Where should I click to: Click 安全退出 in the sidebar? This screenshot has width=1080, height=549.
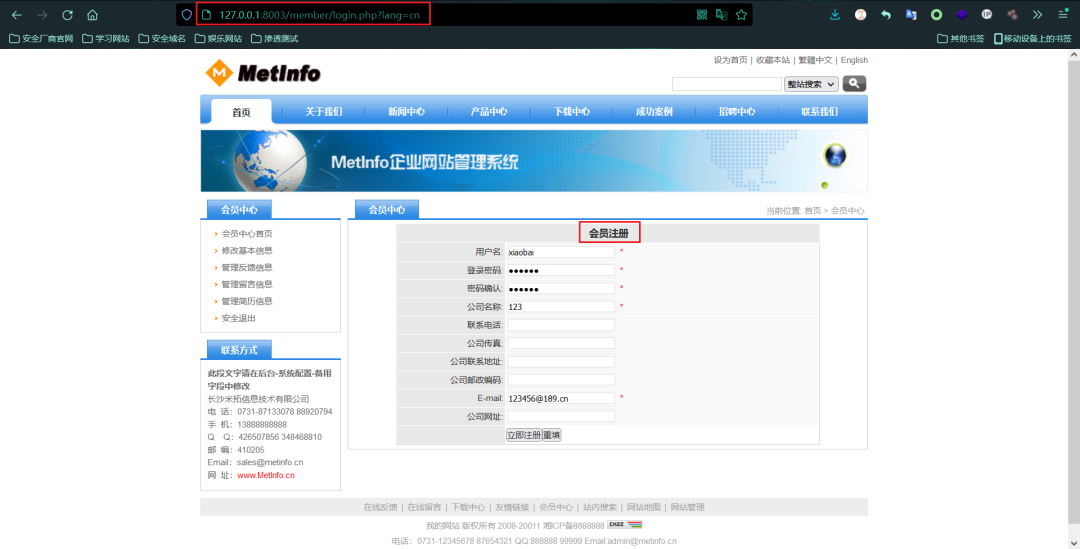click(238, 318)
